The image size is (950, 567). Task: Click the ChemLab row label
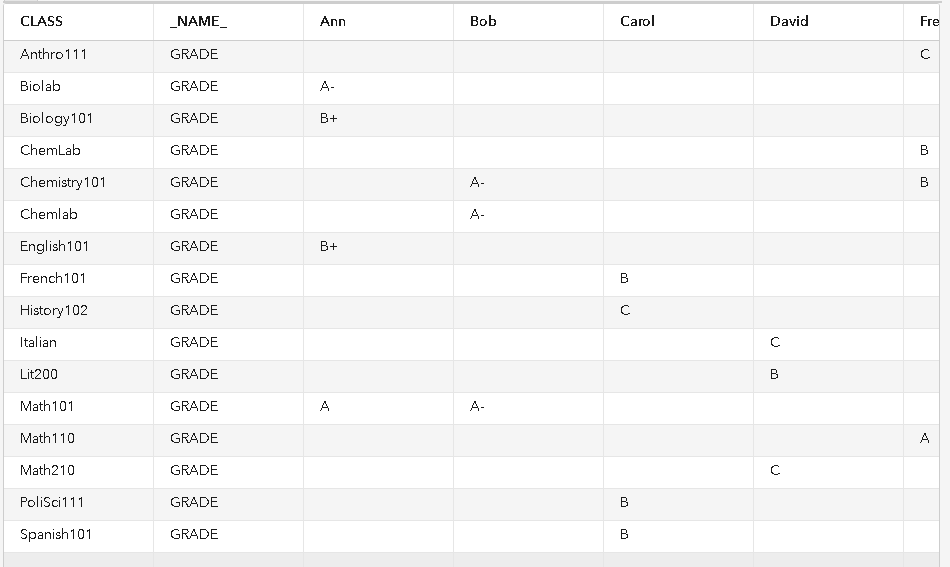[50, 150]
